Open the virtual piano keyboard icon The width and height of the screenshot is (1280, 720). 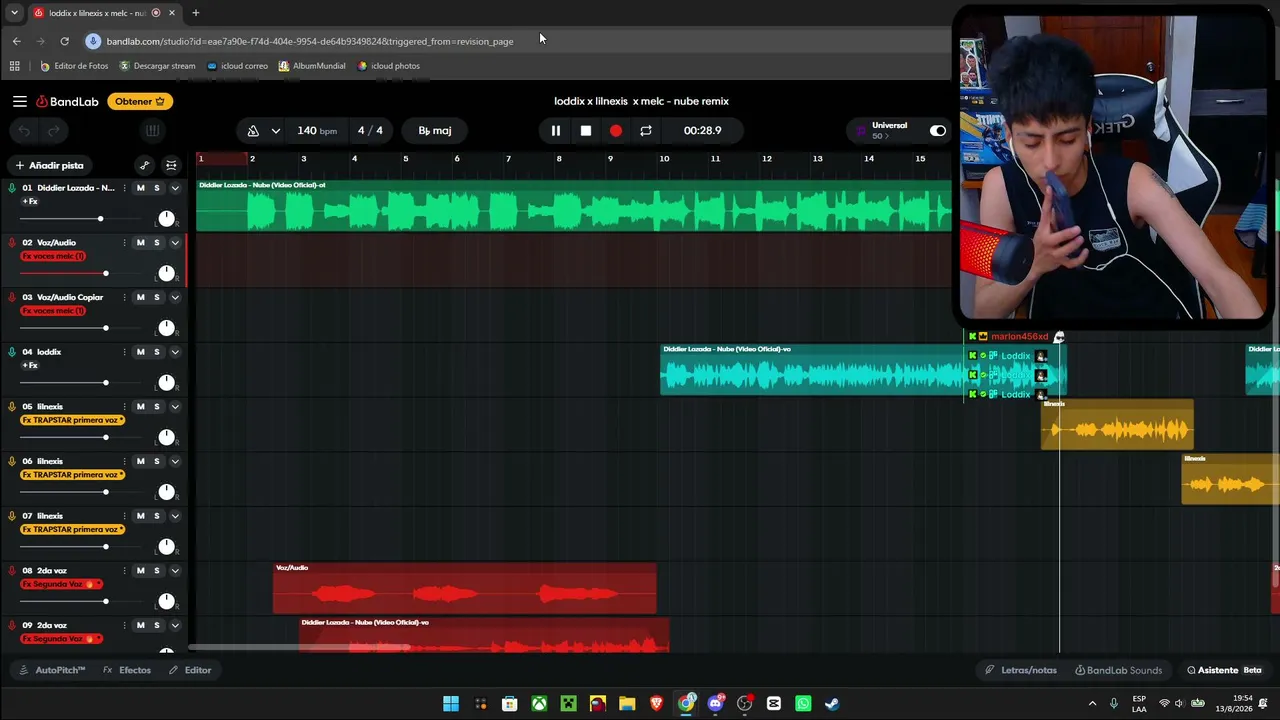(x=152, y=130)
